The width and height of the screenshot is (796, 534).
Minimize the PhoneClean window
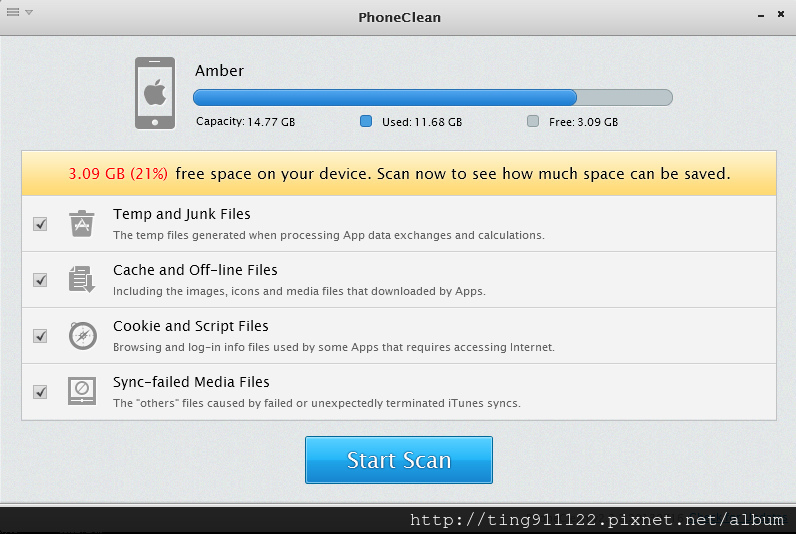pos(760,15)
